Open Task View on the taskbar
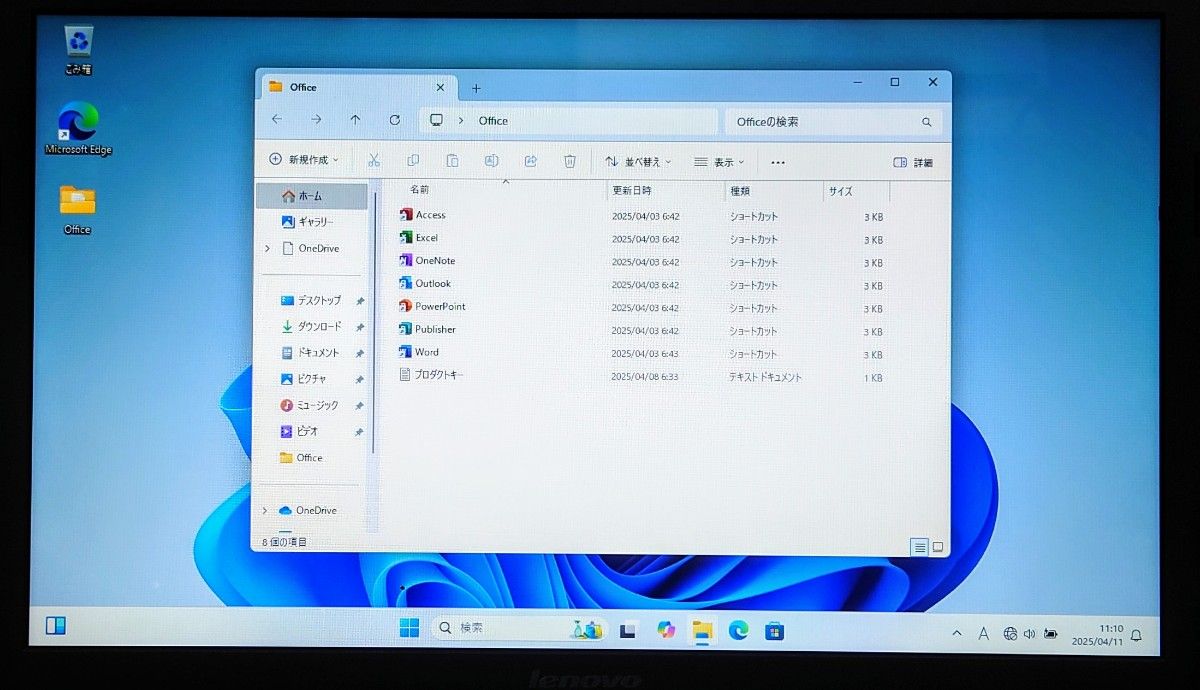Screen dimensions: 1200x690 629,630
